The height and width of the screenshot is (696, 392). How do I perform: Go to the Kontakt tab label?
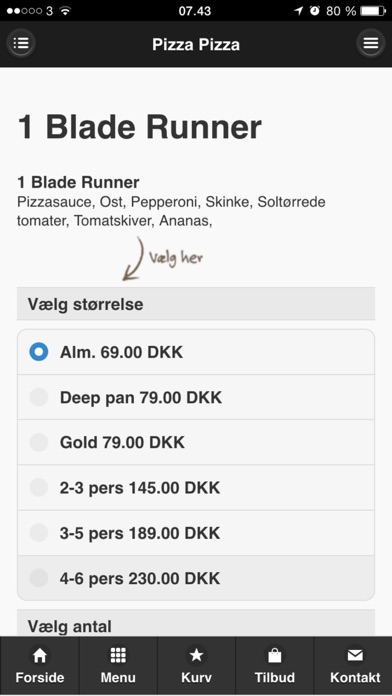[x=355, y=678]
